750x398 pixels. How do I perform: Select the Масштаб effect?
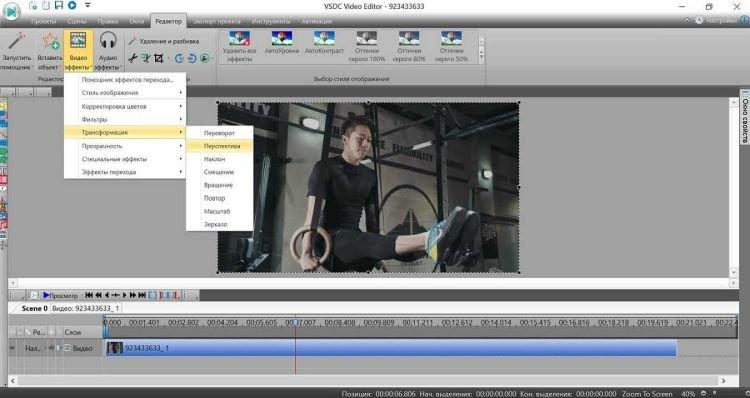click(x=220, y=211)
